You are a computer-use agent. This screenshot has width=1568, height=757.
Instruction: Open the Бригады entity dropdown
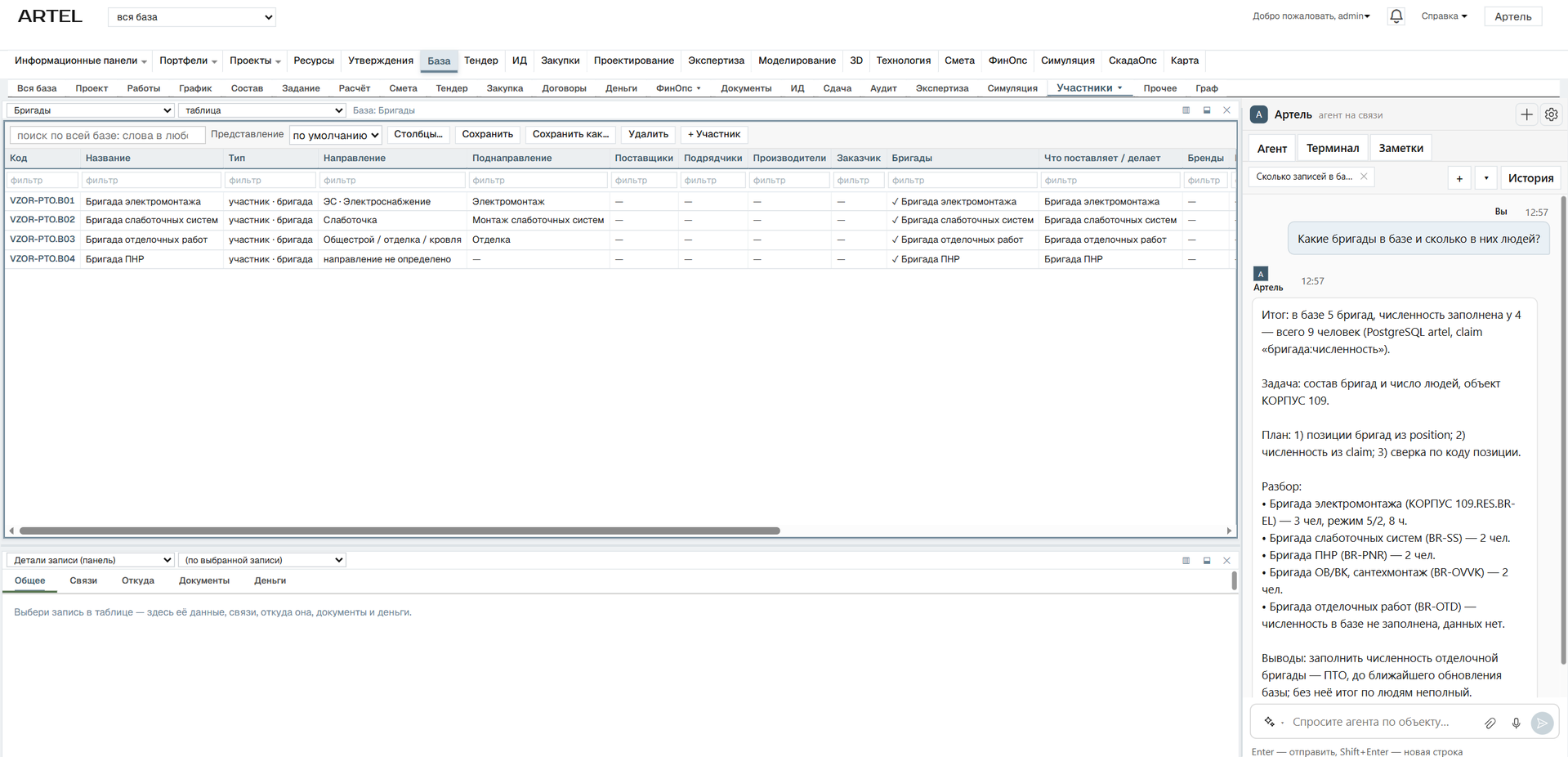coord(91,110)
